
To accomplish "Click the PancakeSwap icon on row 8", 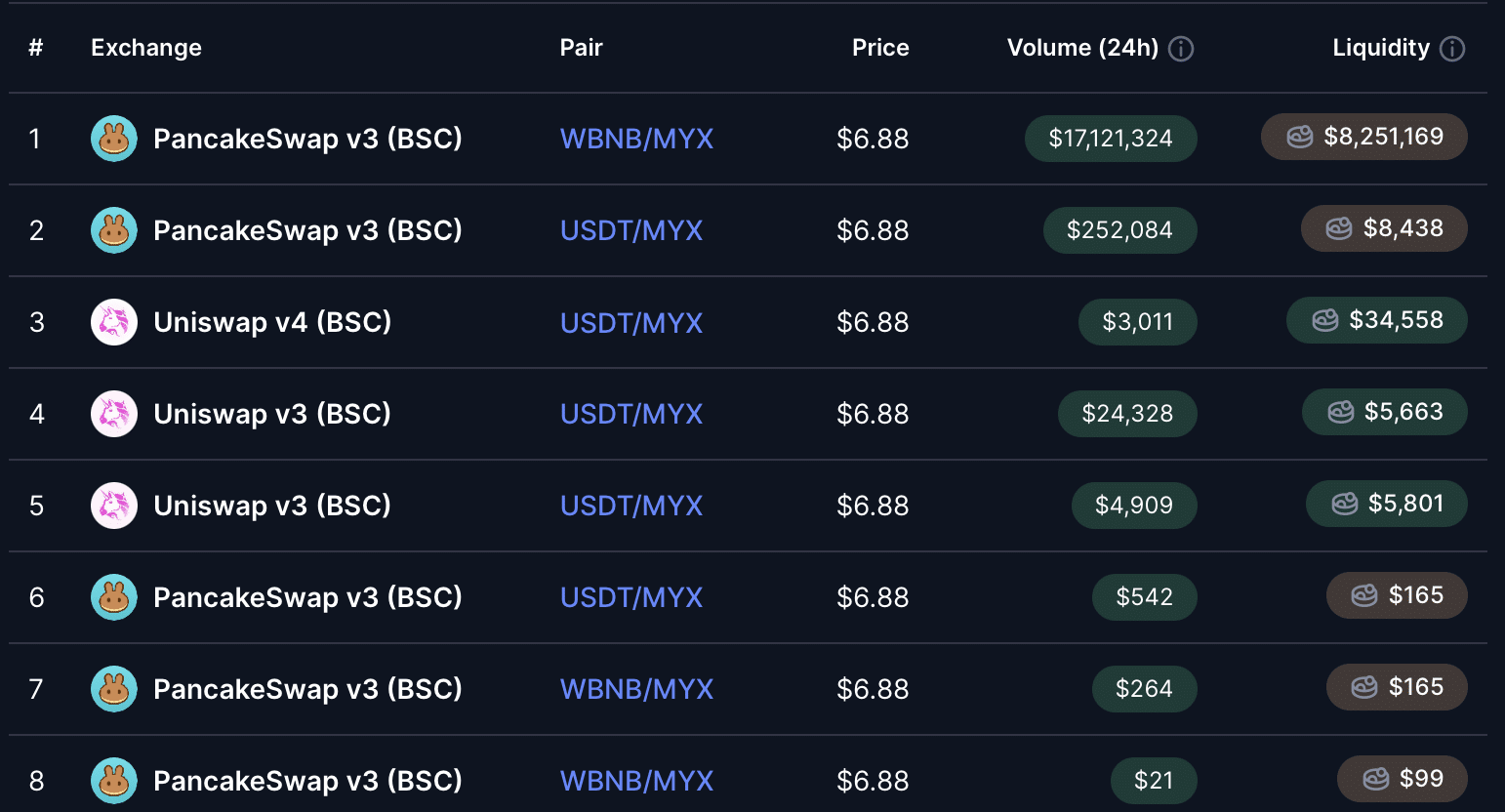I will pyautogui.click(x=114, y=781).
